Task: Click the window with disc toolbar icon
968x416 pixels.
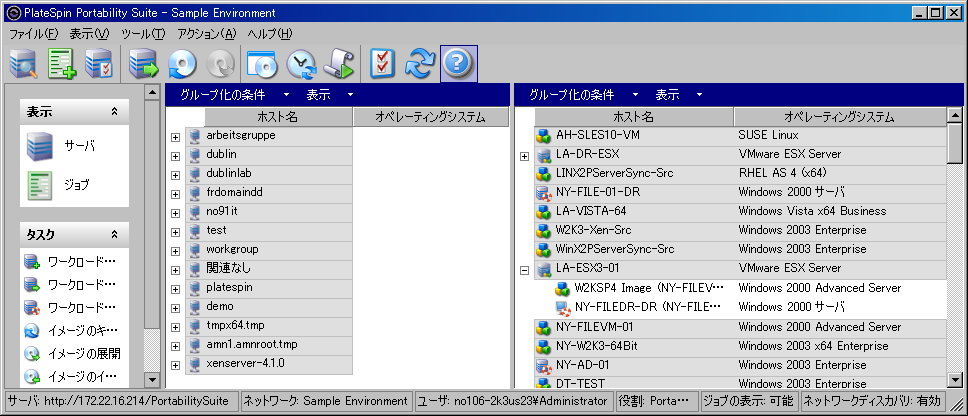Action: 262,64
